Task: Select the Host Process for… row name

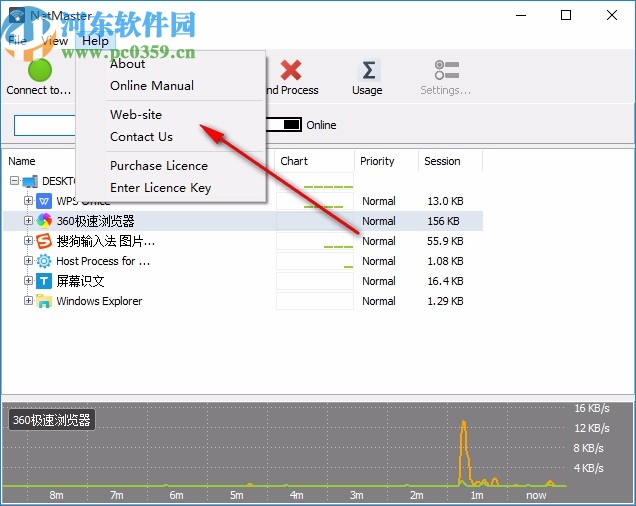Action: [103, 261]
